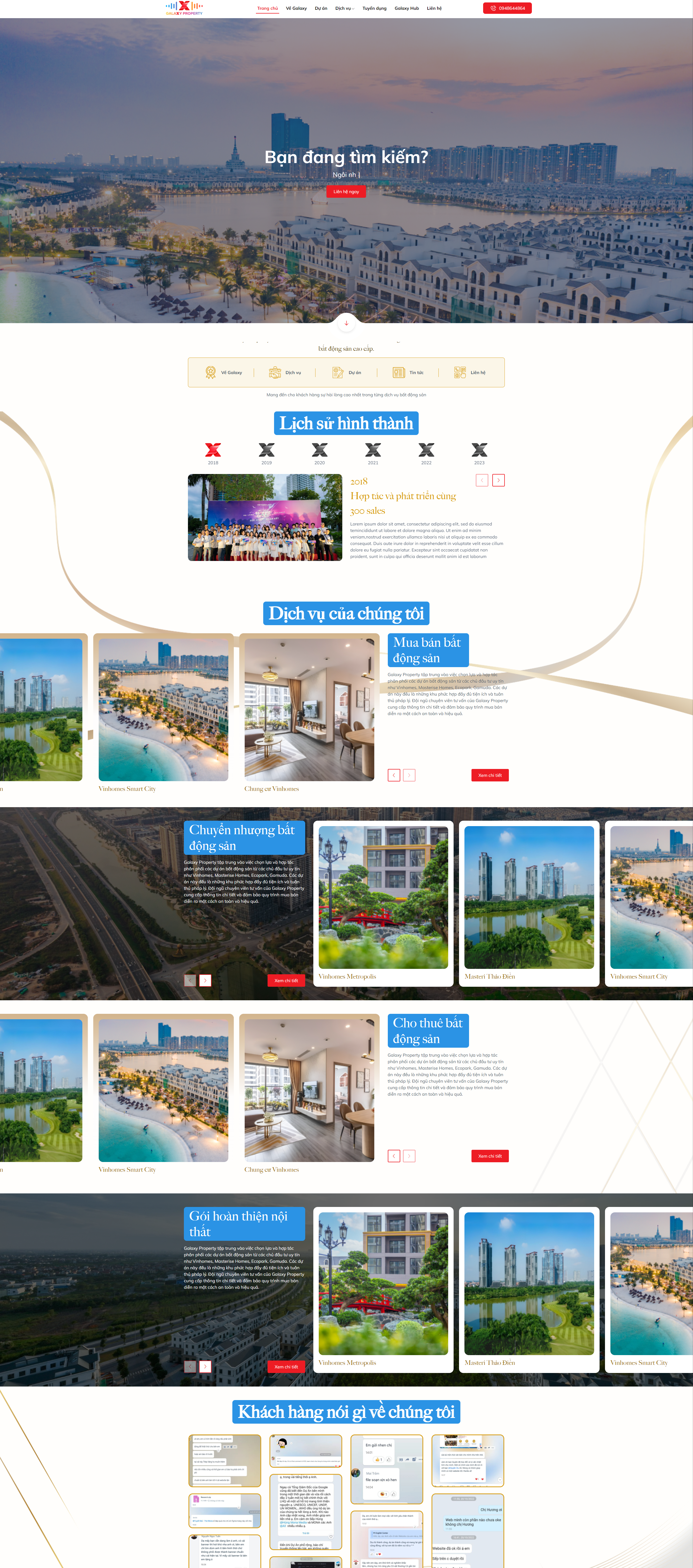Screen dimensions: 693x1568
Task: Call the 0948644864 phone button
Action: point(507,8)
